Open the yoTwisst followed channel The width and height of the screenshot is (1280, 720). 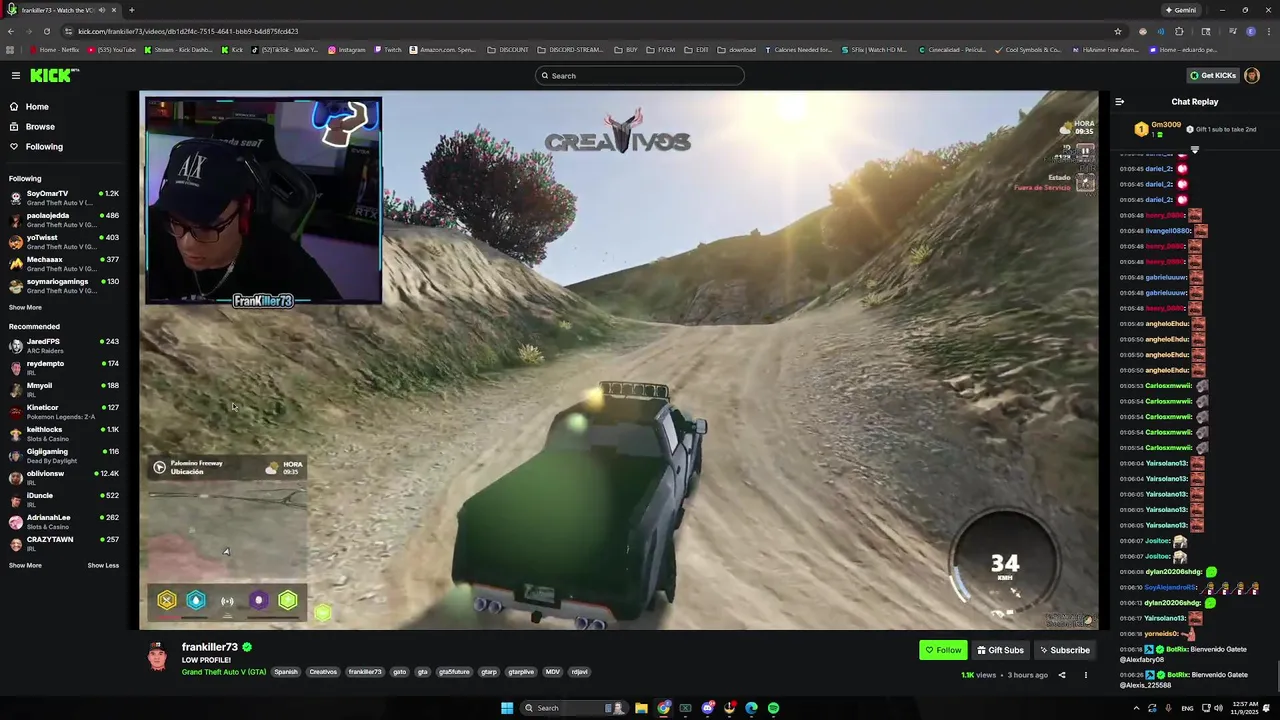[64, 242]
